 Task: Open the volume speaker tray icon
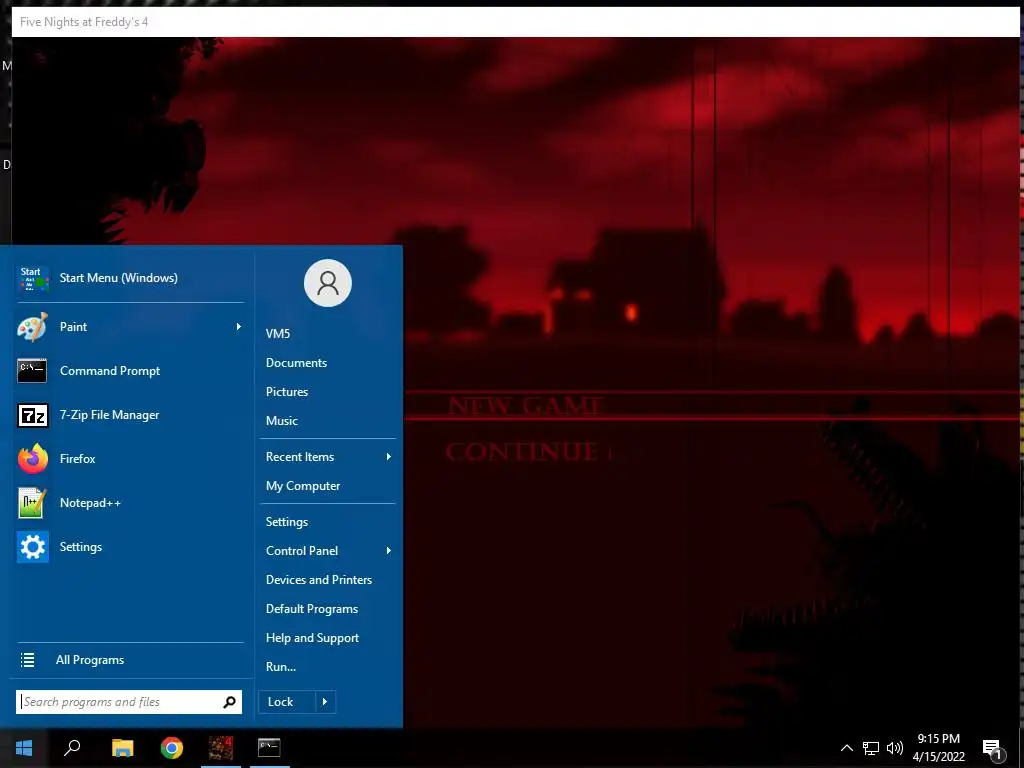point(895,748)
